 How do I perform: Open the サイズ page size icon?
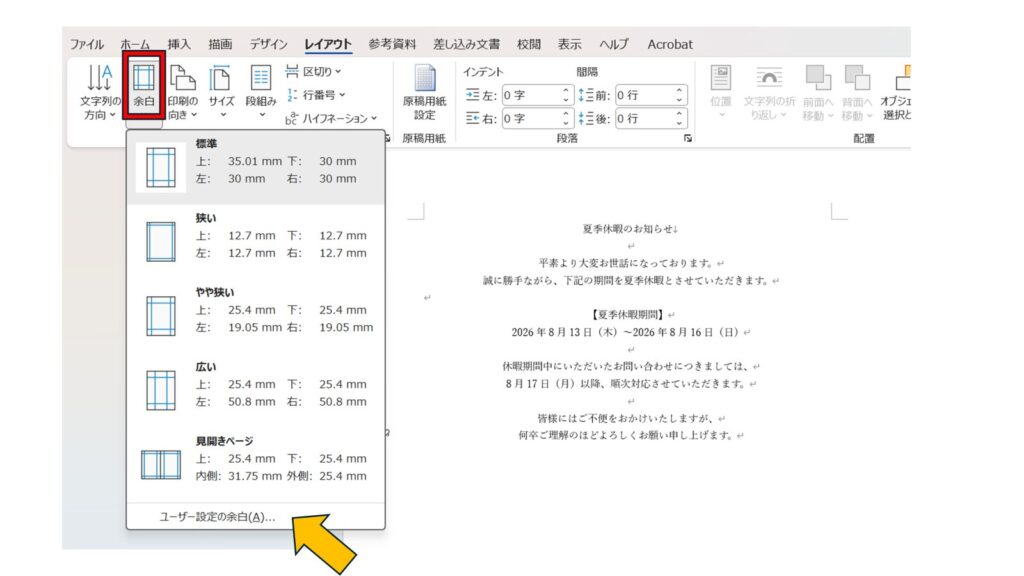click(x=221, y=90)
